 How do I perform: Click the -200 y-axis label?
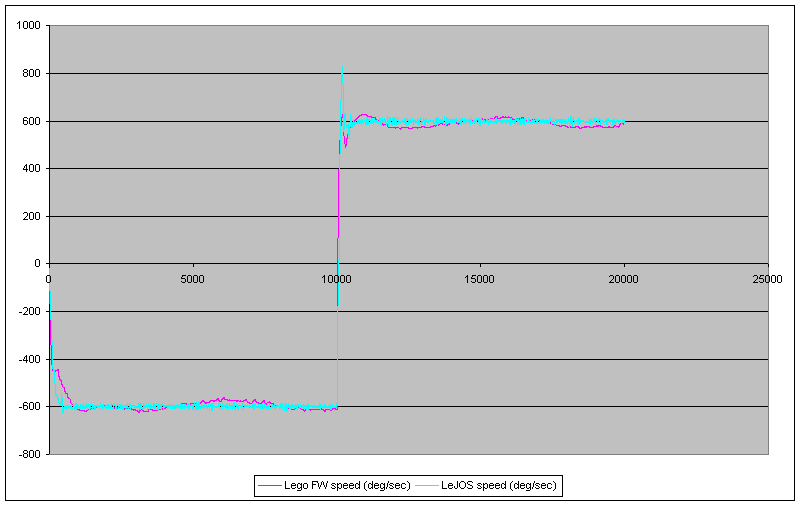[x=30, y=311]
